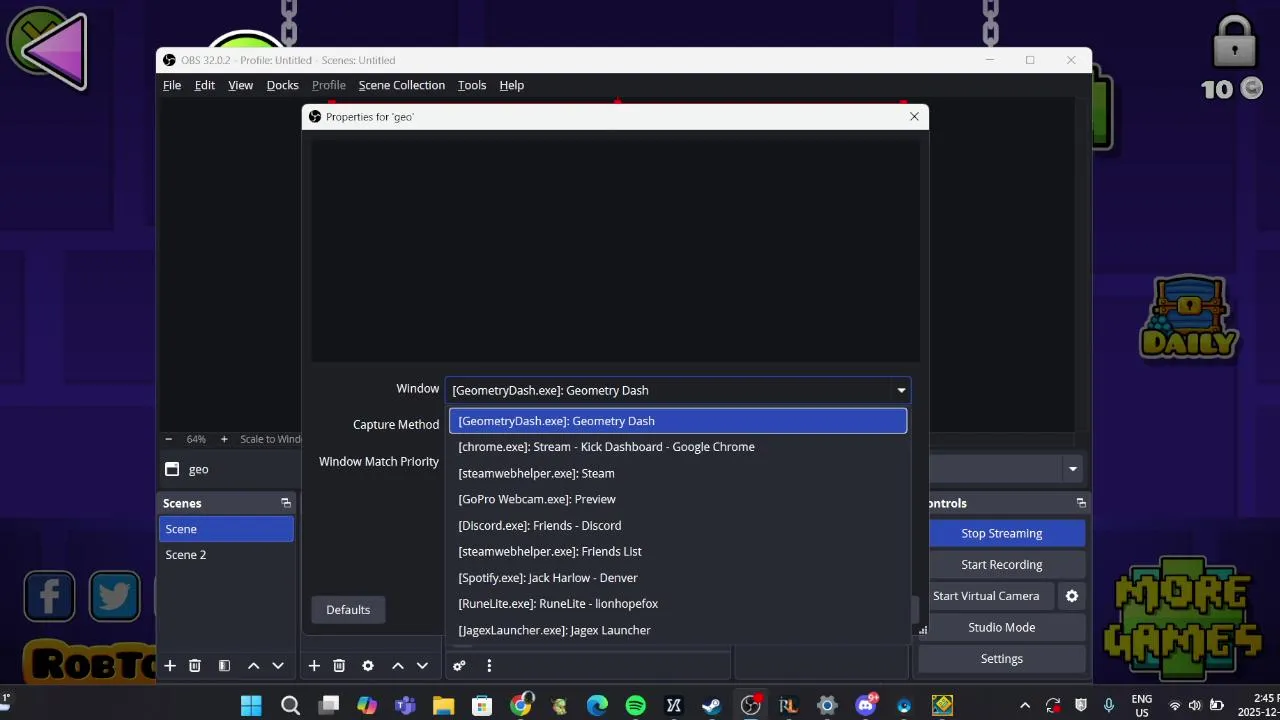Open the Help menu

coord(512,85)
